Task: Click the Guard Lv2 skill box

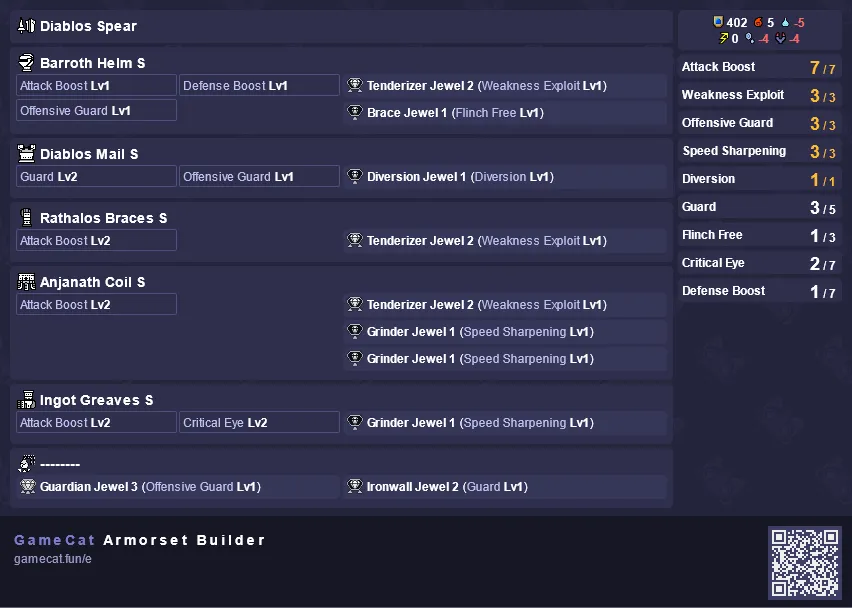Action: [x=96, y=177]
